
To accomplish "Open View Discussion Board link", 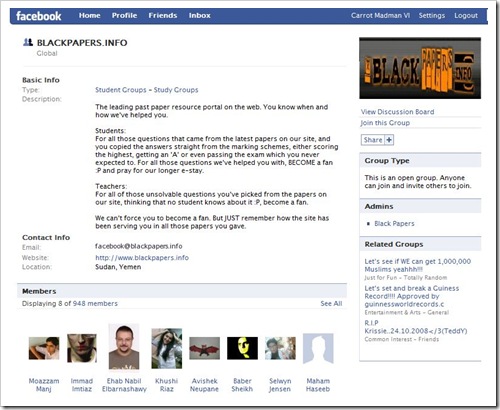I will pyautogui.click(x=397, y=112).
